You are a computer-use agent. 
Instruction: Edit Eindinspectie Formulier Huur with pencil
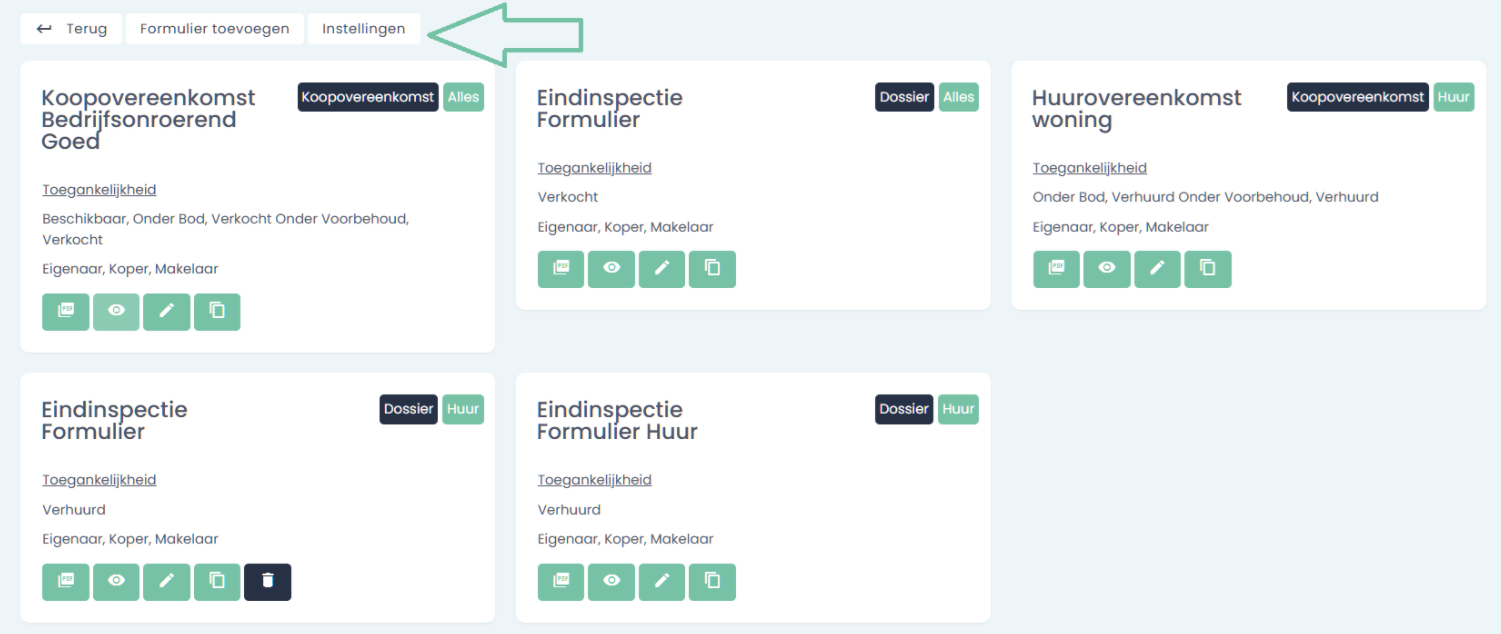(x=662, y=582)
